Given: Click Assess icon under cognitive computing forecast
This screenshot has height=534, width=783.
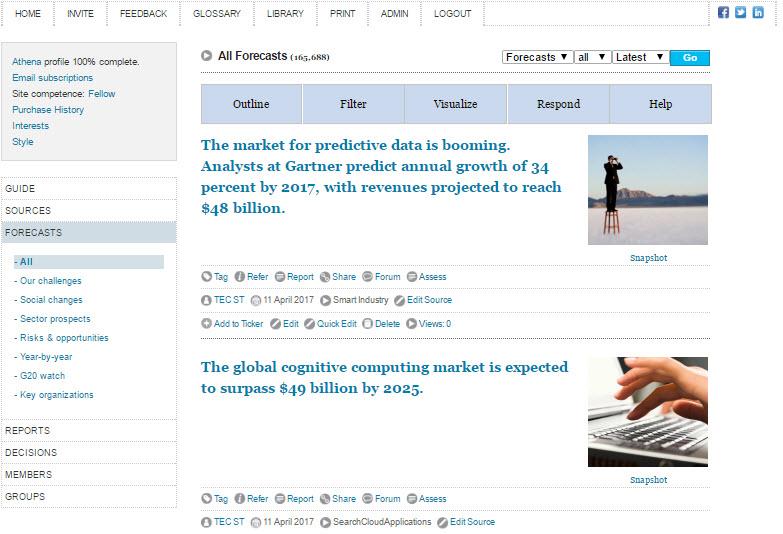Looking at the screenshot, I should [411, 499].
